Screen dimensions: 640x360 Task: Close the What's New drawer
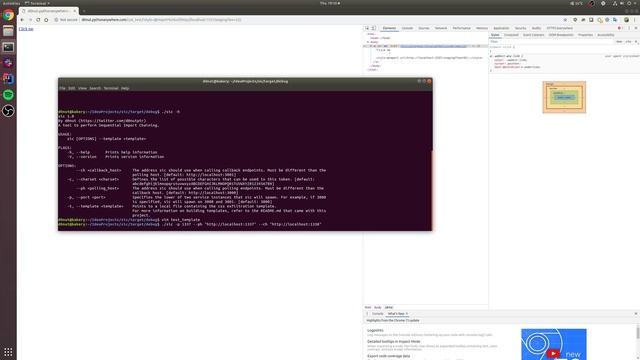click(x=636, y=313)
